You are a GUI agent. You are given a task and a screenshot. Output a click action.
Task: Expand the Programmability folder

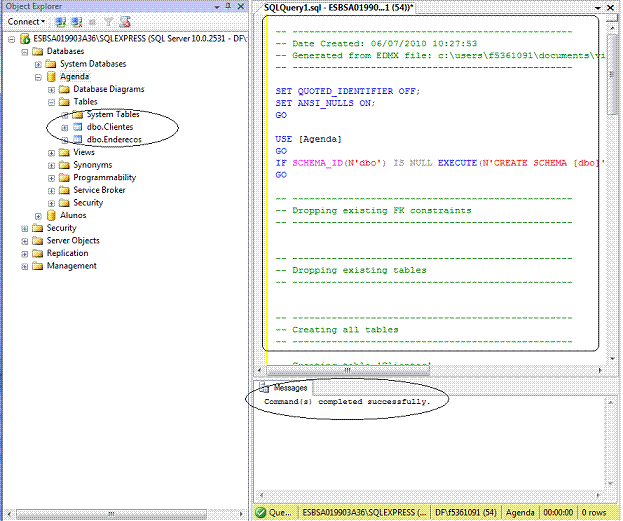pyautogui.click(x=51, y=178)
